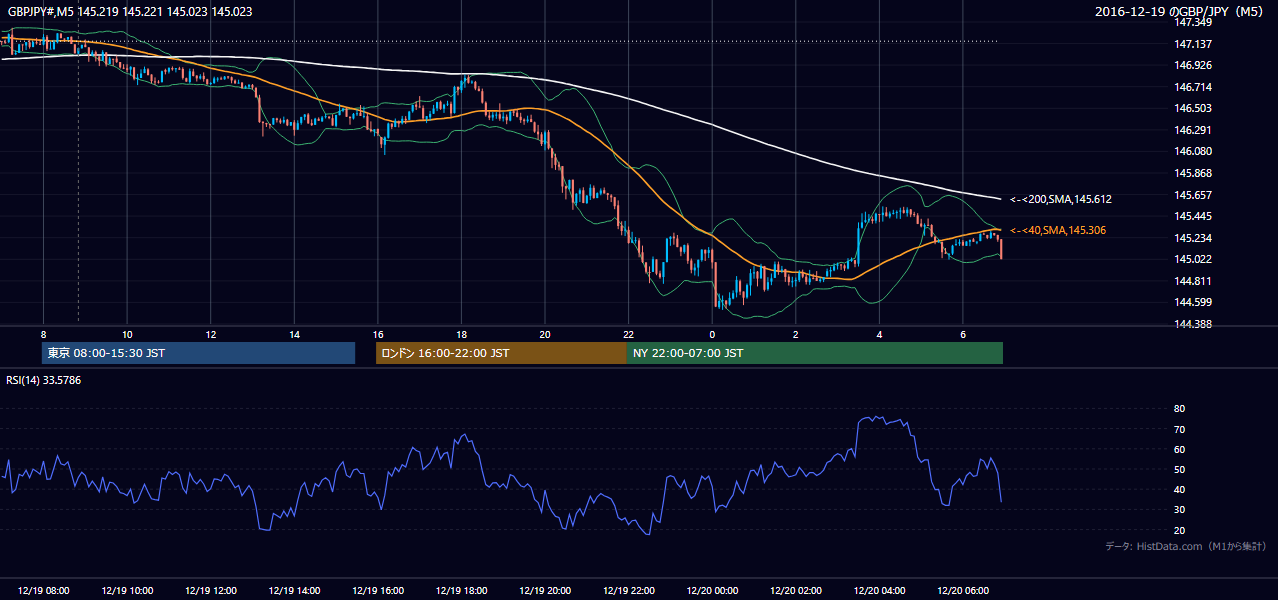Click price axis value 145.022
1278x600 pixels.
[1193, 259]
